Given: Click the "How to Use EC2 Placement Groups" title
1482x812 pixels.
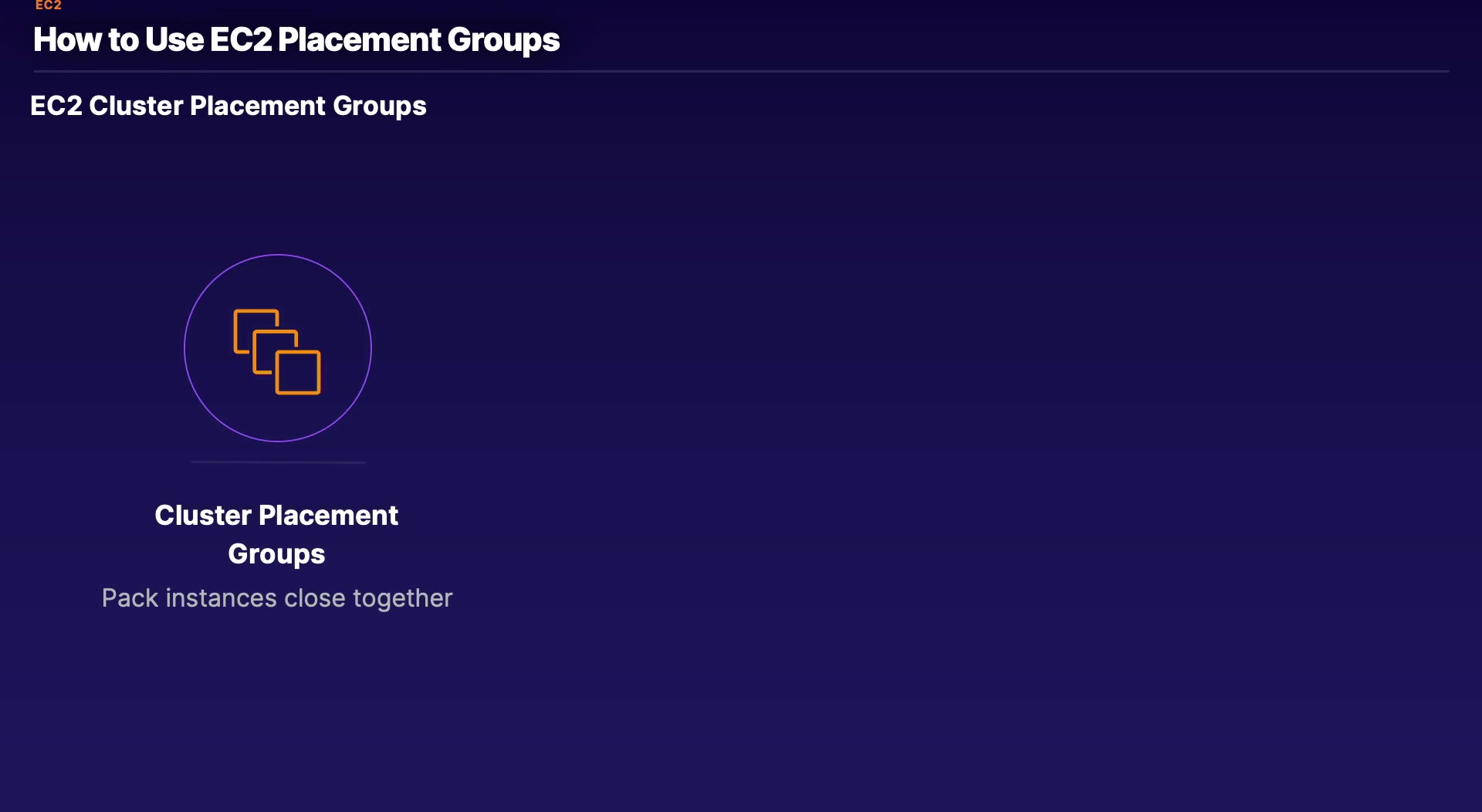Looking at the screenshot, I should pos(296,40).
